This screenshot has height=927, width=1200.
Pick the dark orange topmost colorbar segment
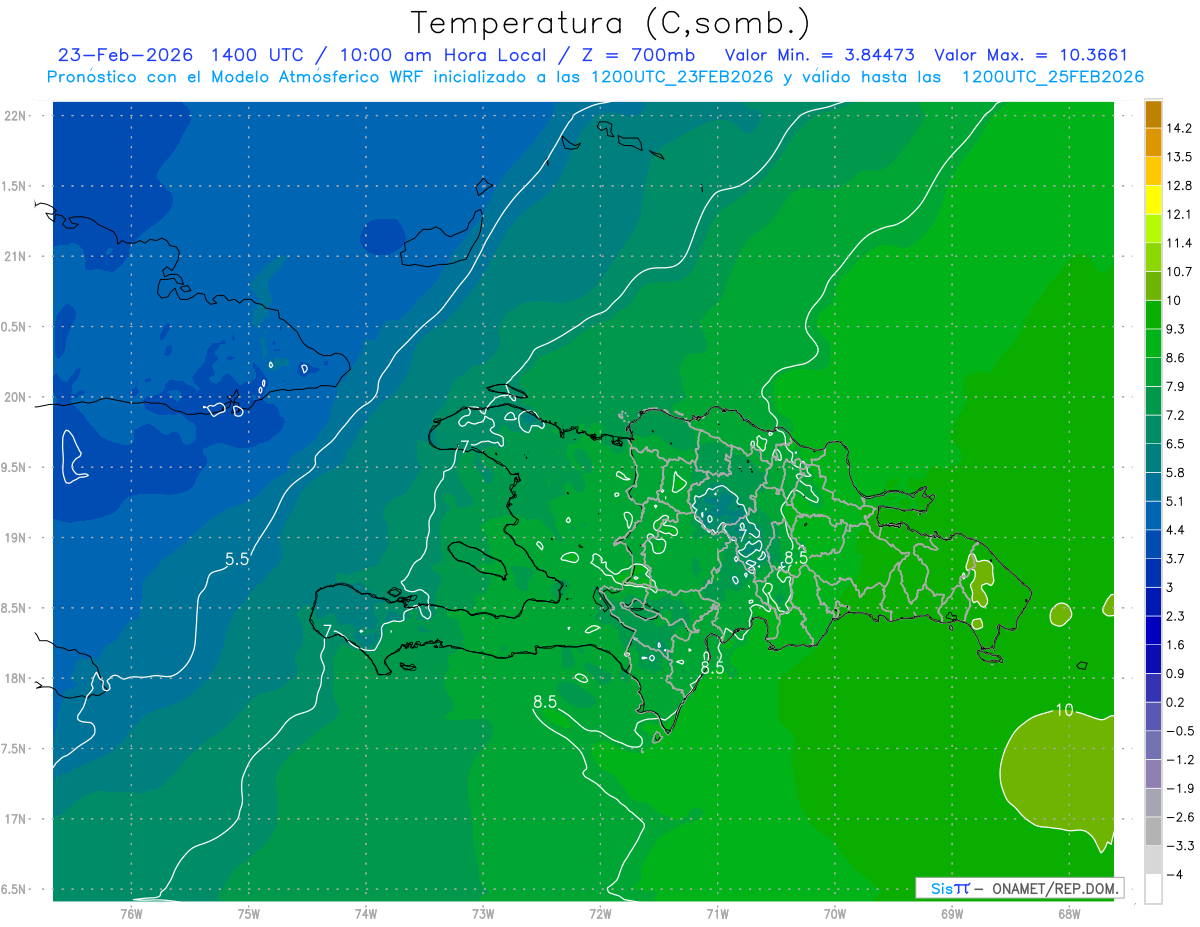(x=1153, y=114)
